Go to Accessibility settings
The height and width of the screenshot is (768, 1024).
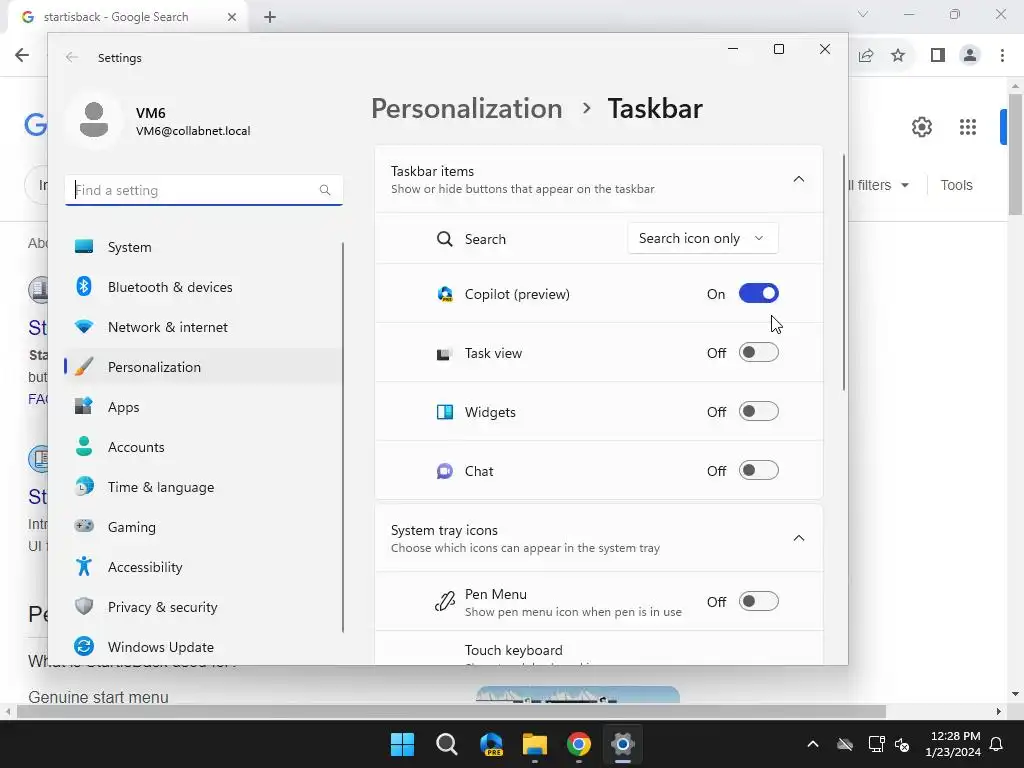[202, 567]
